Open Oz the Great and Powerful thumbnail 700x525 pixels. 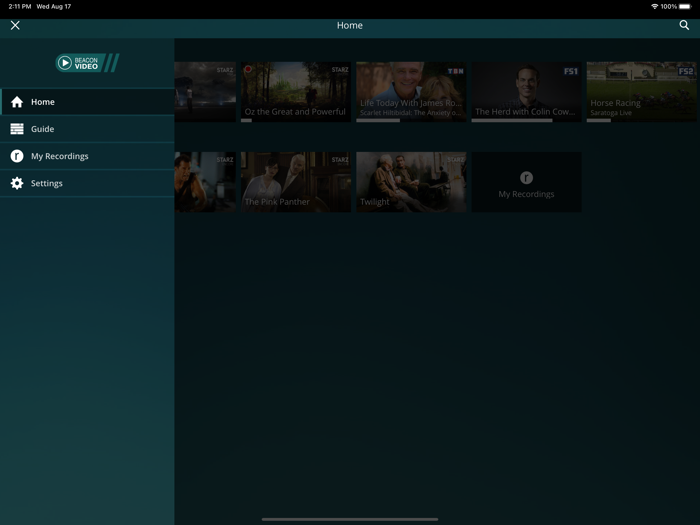pyautogui.click(x=296, y=92)
